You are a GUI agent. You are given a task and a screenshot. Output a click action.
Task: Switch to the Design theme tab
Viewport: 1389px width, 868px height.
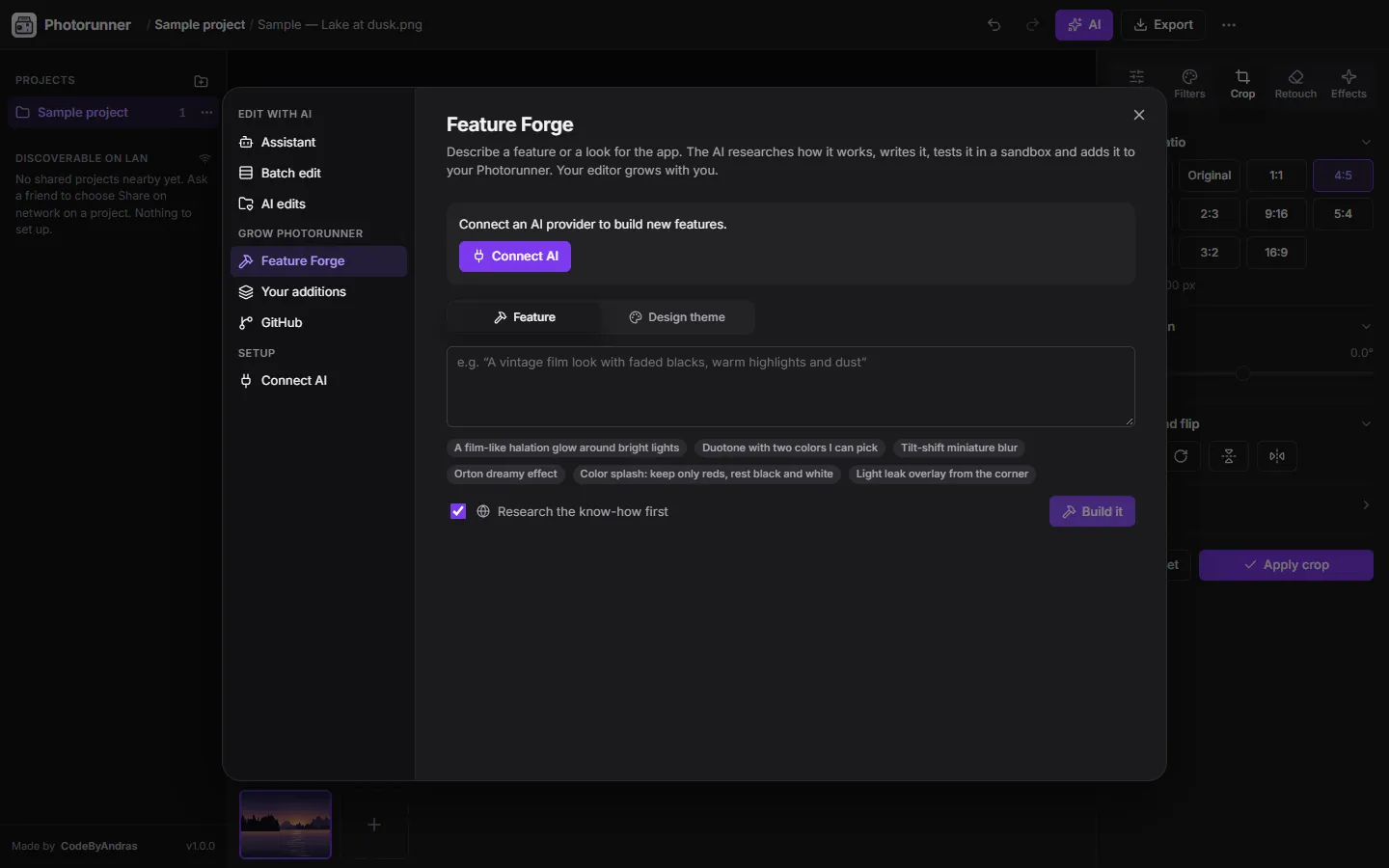(677, 317)
